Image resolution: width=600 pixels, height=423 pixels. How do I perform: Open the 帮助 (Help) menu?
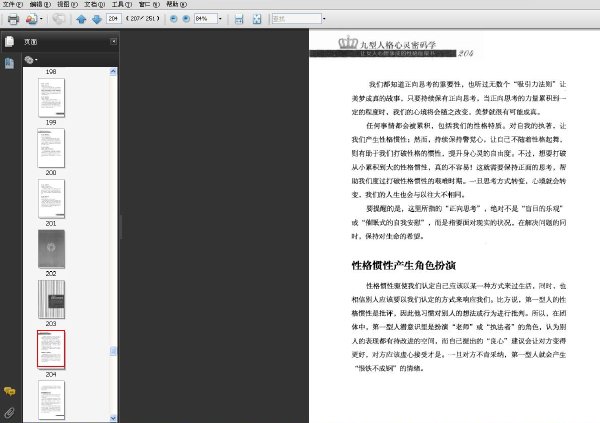click(176, 4)
